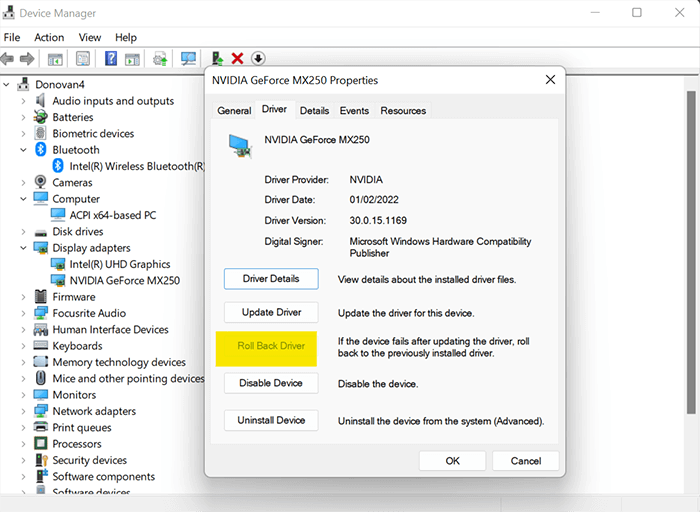
Task: Click the Device Manager title bar icon
Action: tap(8, 13)
